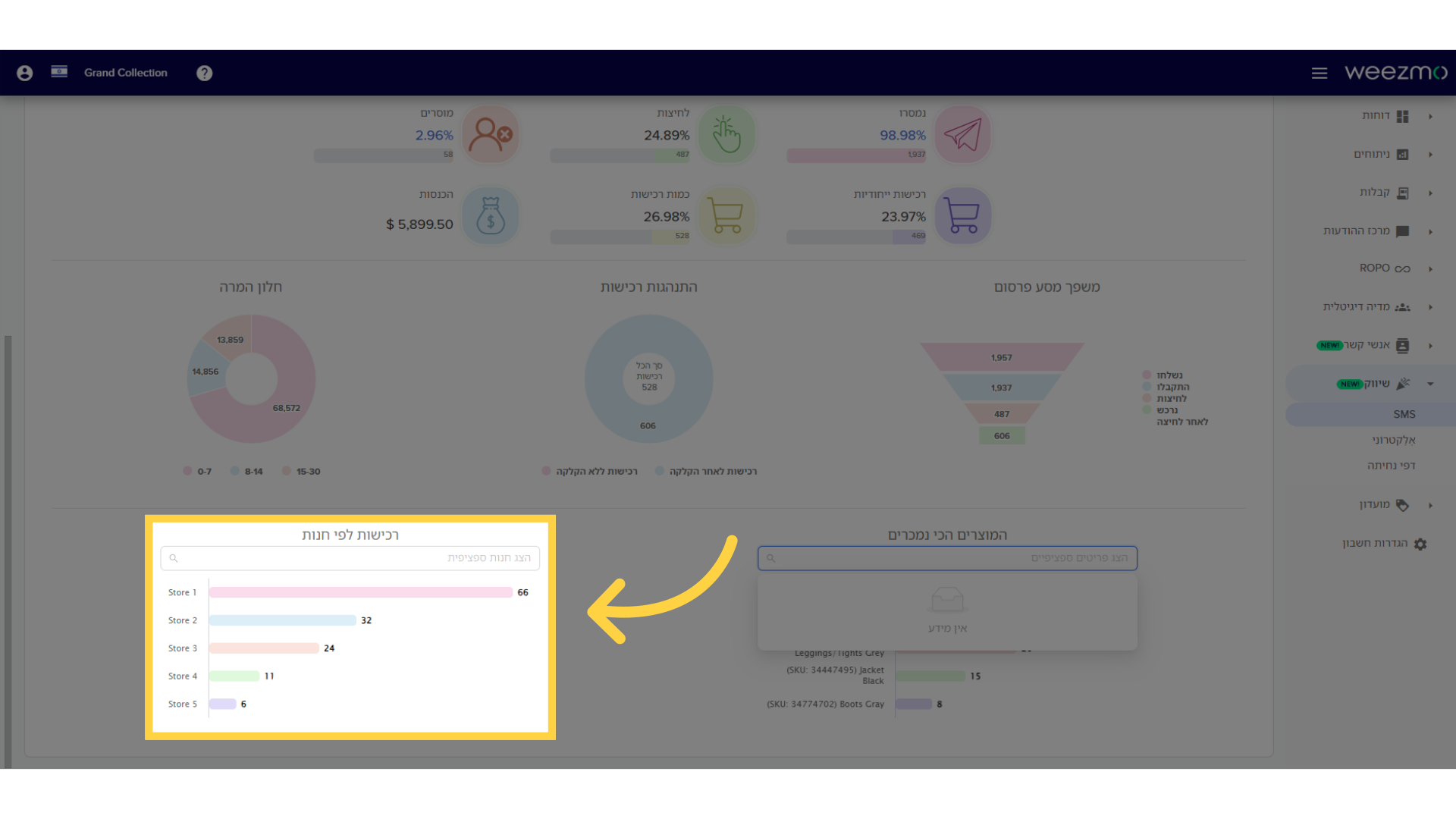Toggle the 15-30 legend in conversion window

point(301,471)
